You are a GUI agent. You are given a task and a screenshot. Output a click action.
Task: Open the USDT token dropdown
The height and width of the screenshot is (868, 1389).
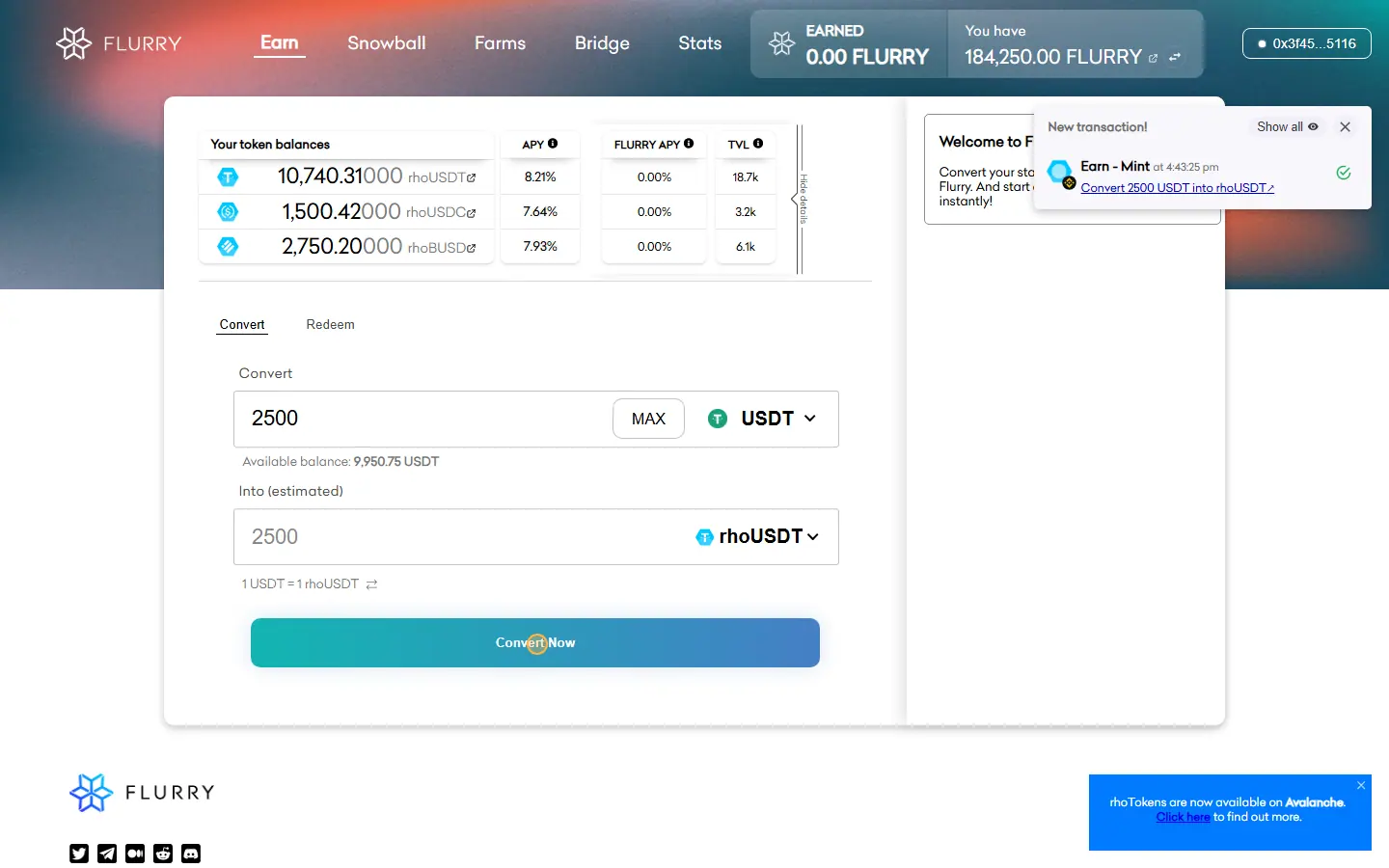[762, 419]
